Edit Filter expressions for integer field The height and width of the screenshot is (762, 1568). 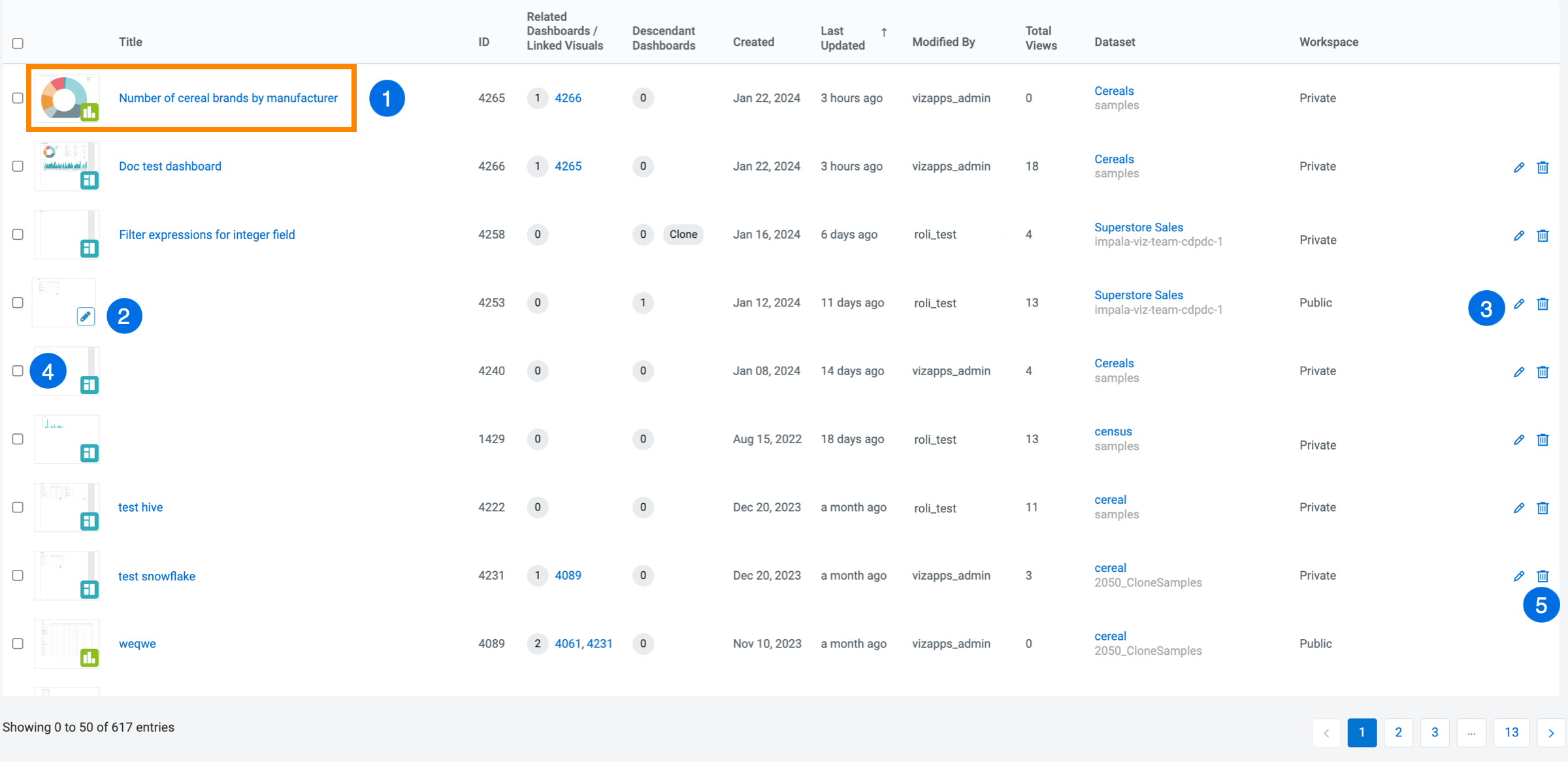point(1519,236)
